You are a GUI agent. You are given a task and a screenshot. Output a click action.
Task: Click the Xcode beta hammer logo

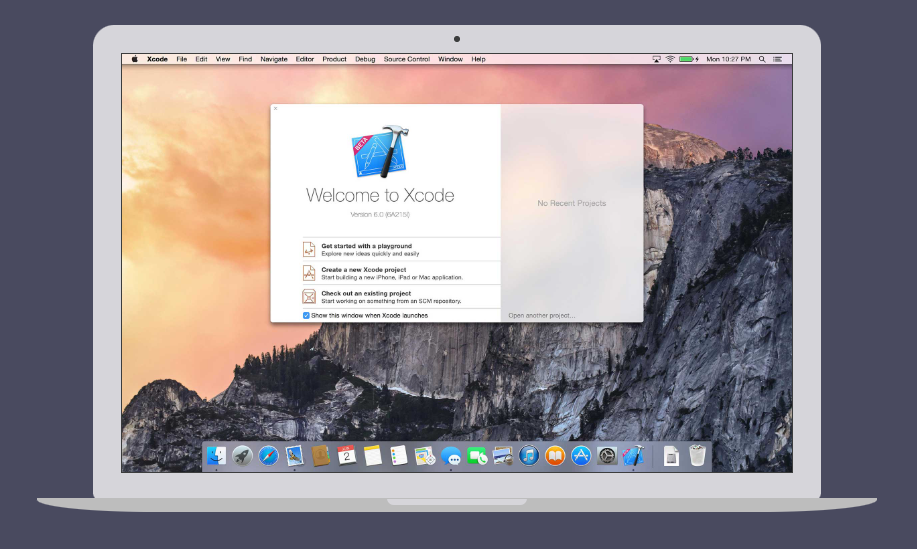(380, 151)
